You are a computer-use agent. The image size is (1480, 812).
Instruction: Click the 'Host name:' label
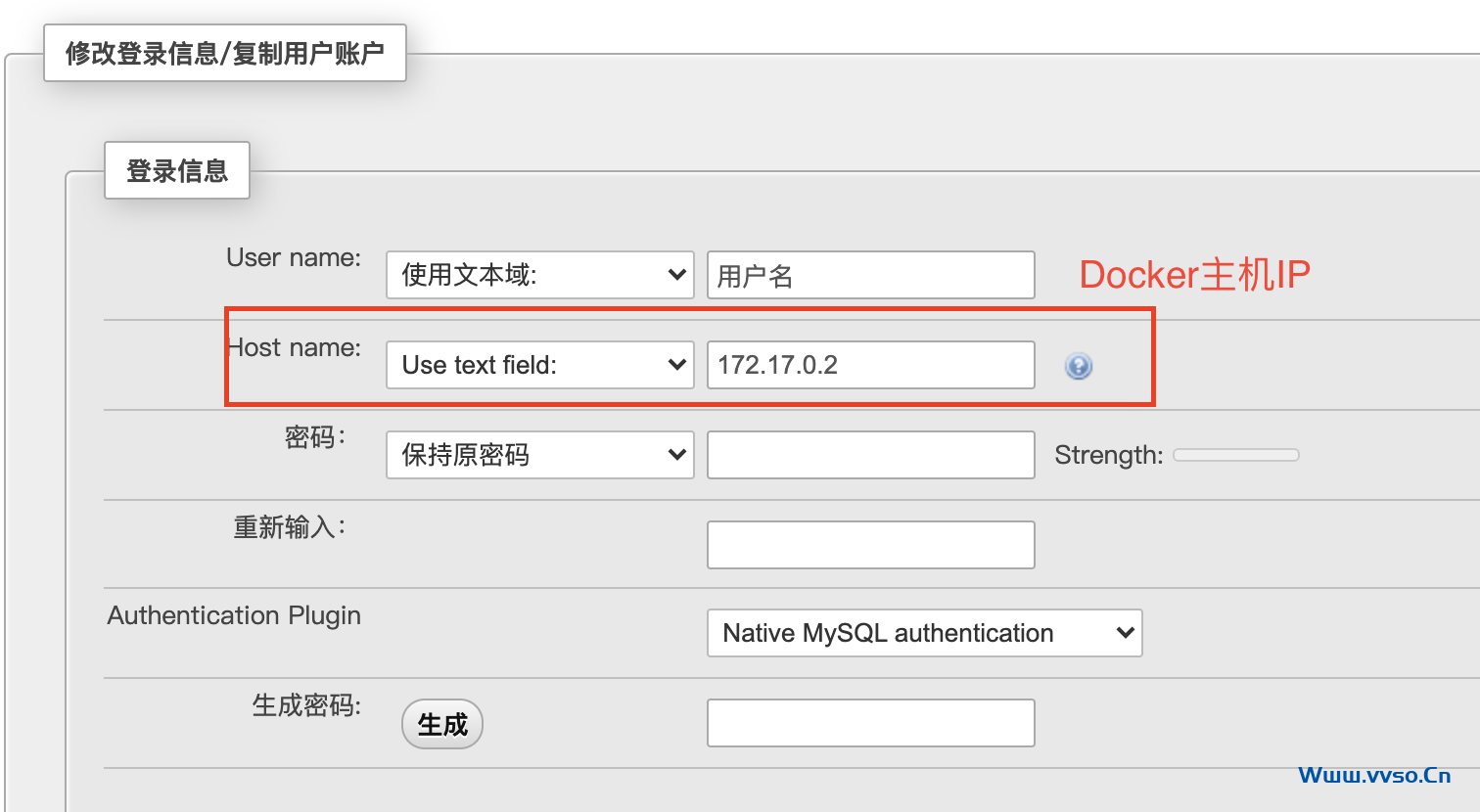coord(294,347)
